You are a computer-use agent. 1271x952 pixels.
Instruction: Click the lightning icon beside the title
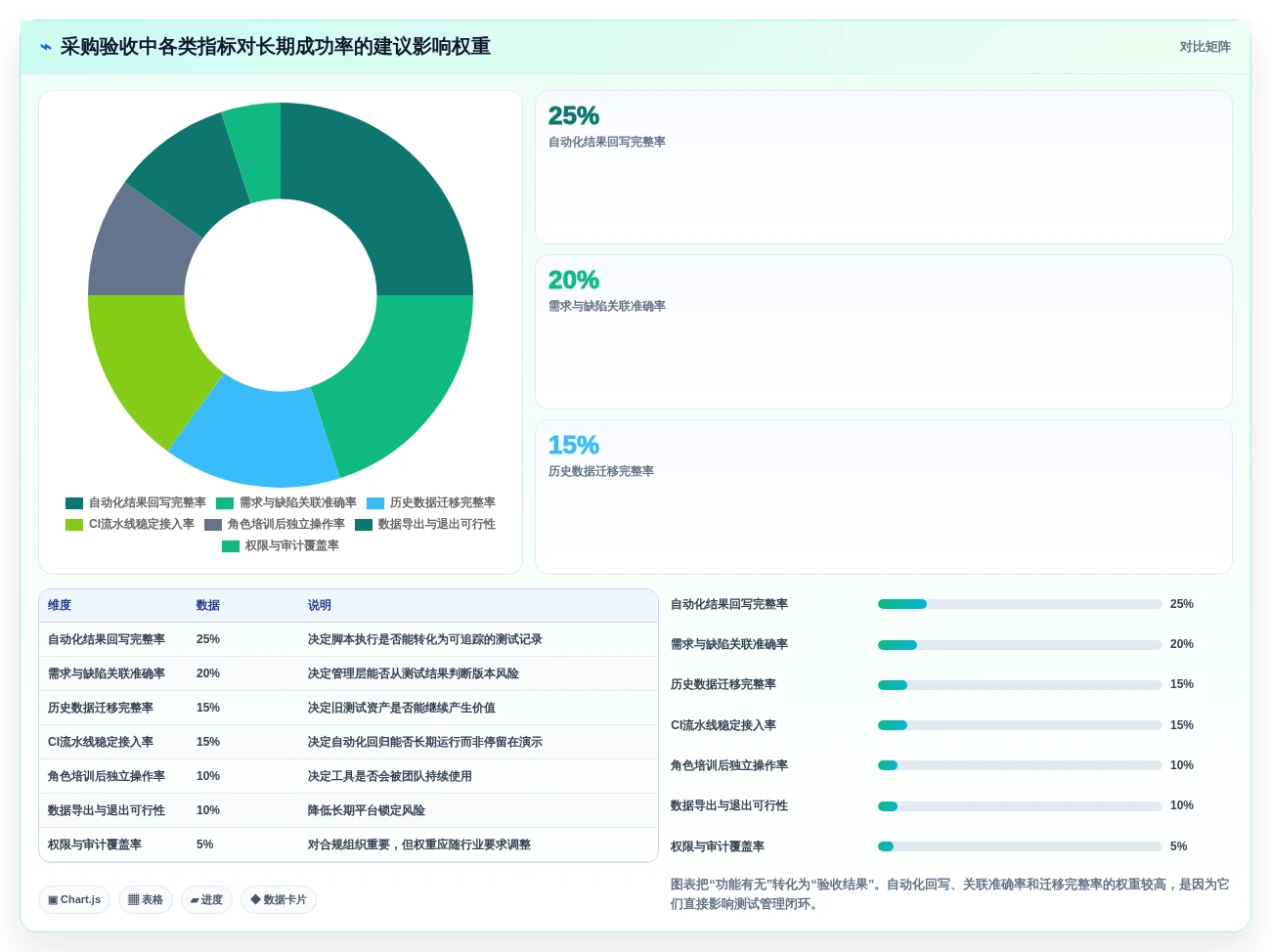coord(45,47)
